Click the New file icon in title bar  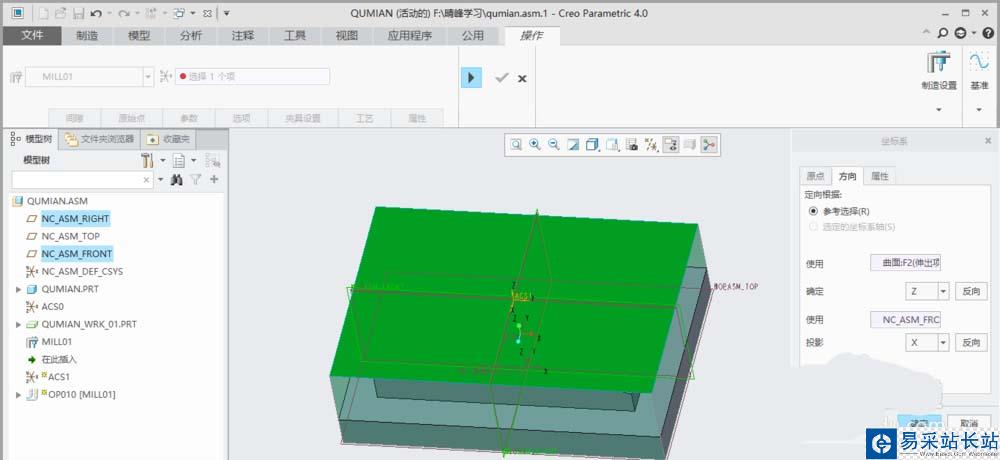click(43, 13)
